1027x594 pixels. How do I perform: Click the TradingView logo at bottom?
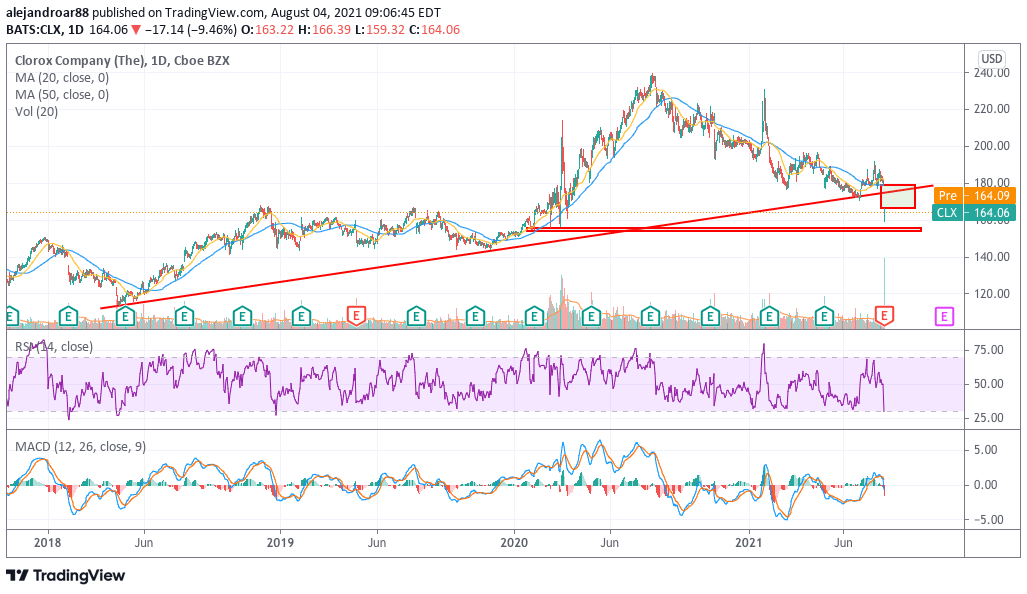pyautogui.click(x=65, y=576)
